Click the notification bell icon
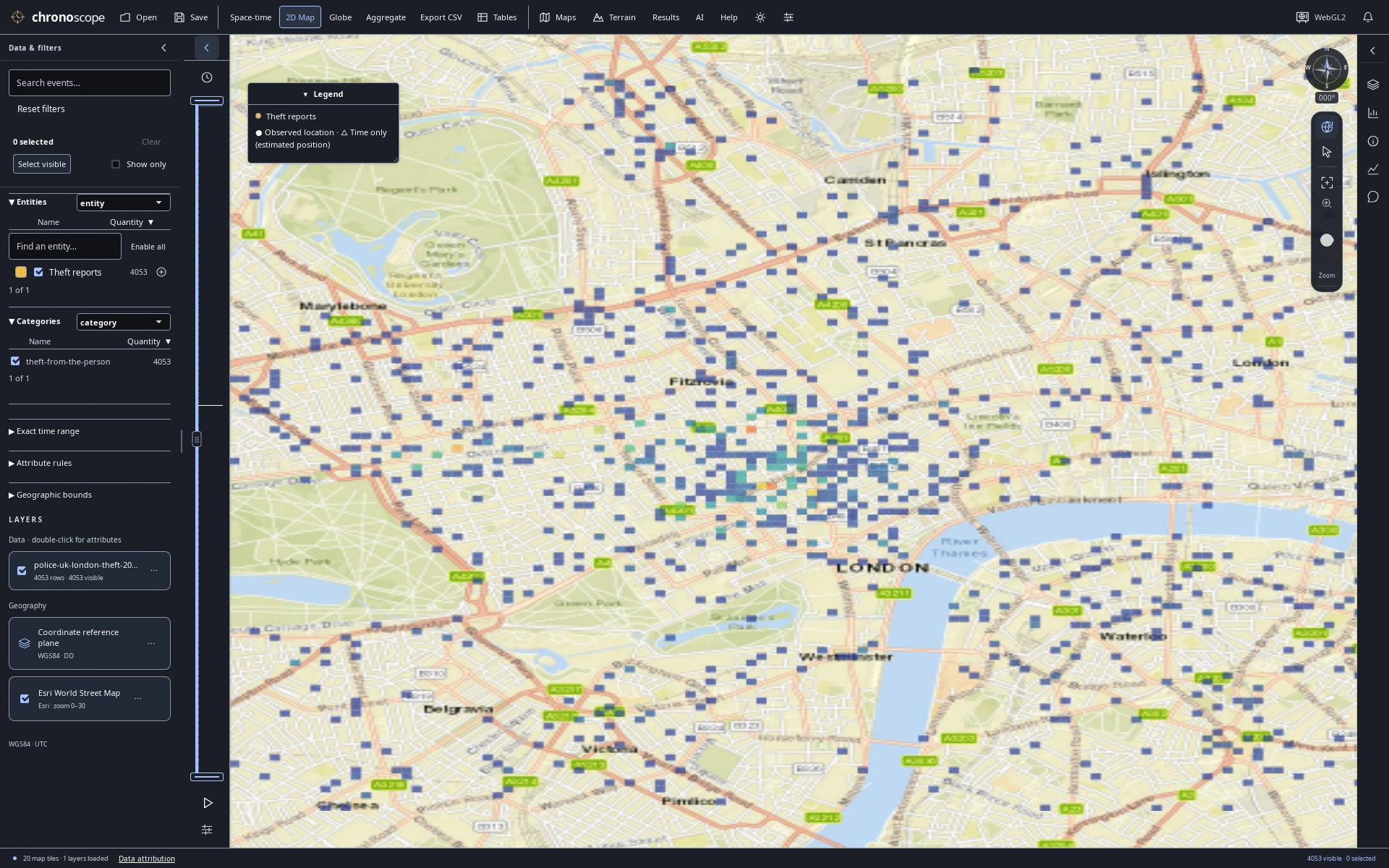The height and width of the screenshot is (868, 1389). point(1368,17)
